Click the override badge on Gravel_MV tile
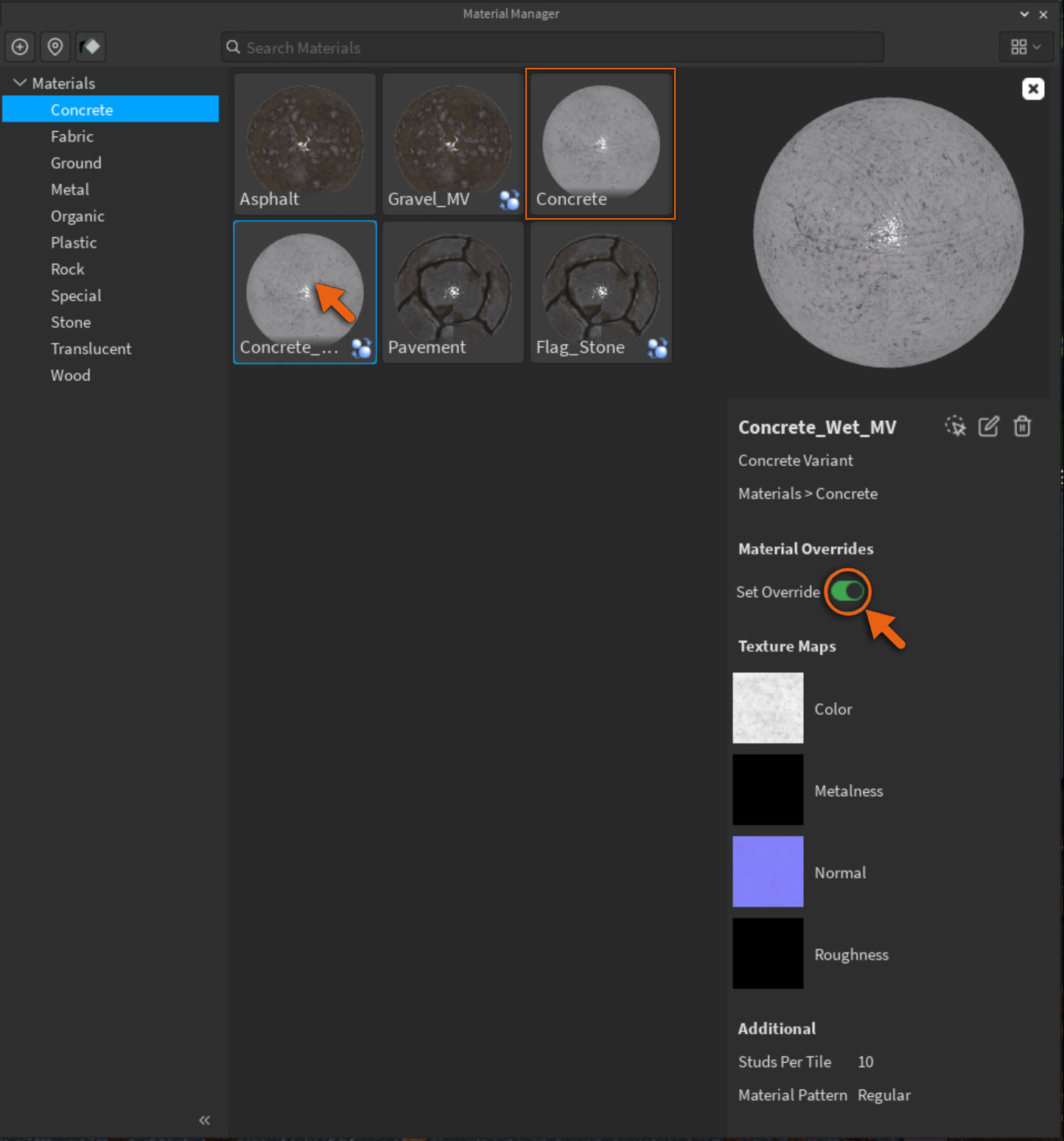 pos(509,200)
